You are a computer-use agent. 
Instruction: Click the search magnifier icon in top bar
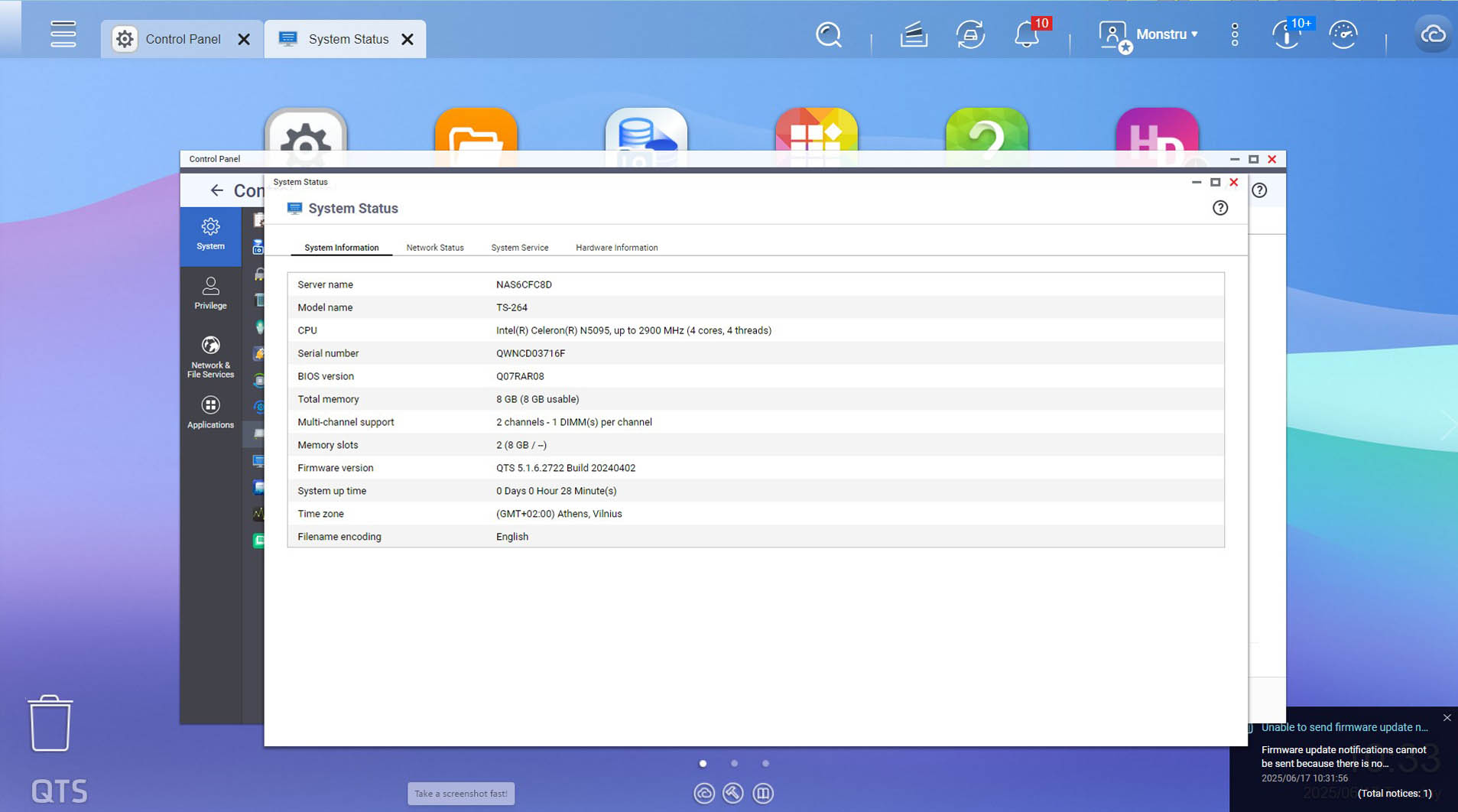(x=828, y=35)
